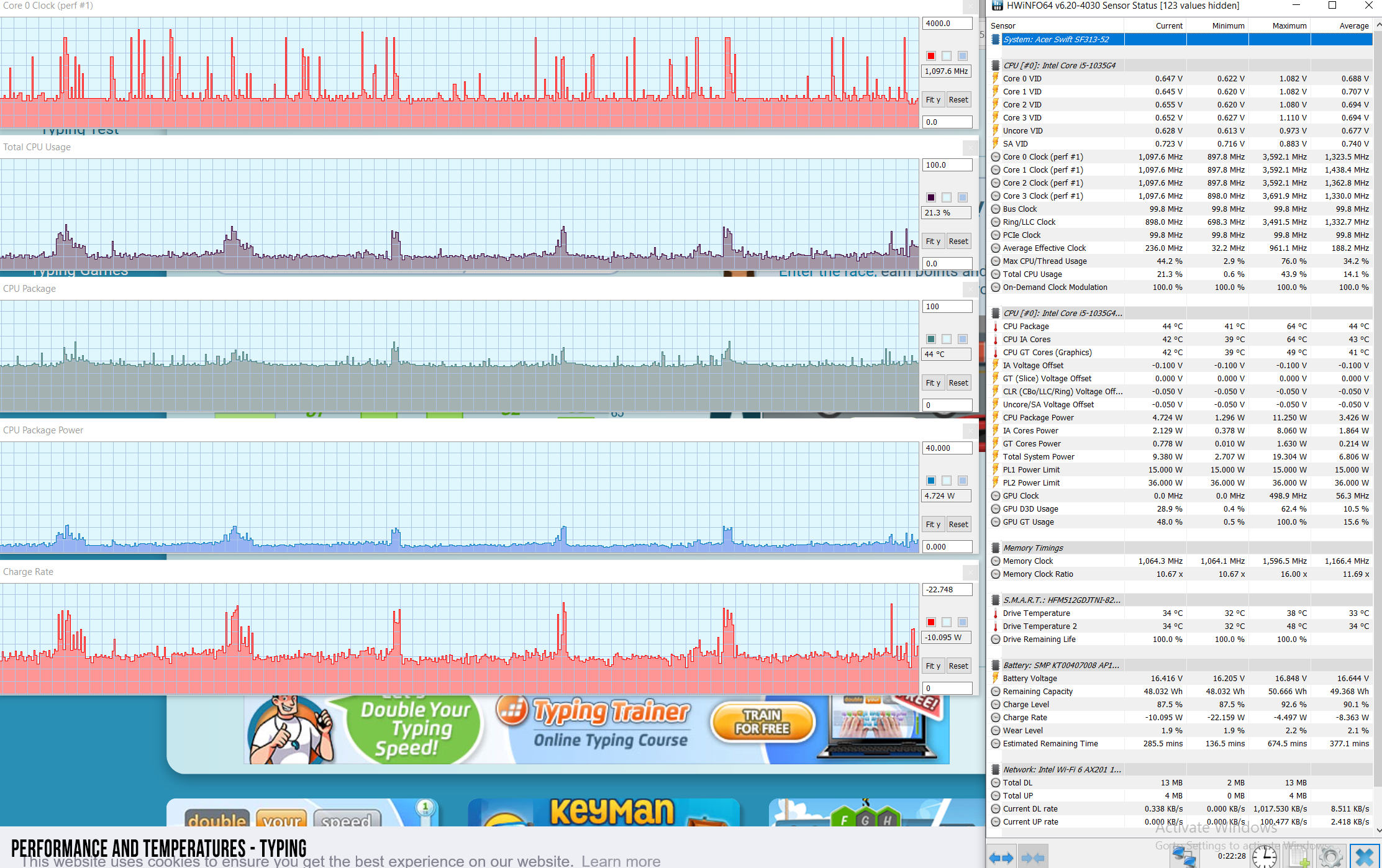Close the Core 0 Clock graph panel
The height and width of the screenshot is (868, 1382).
pos(970,6)
